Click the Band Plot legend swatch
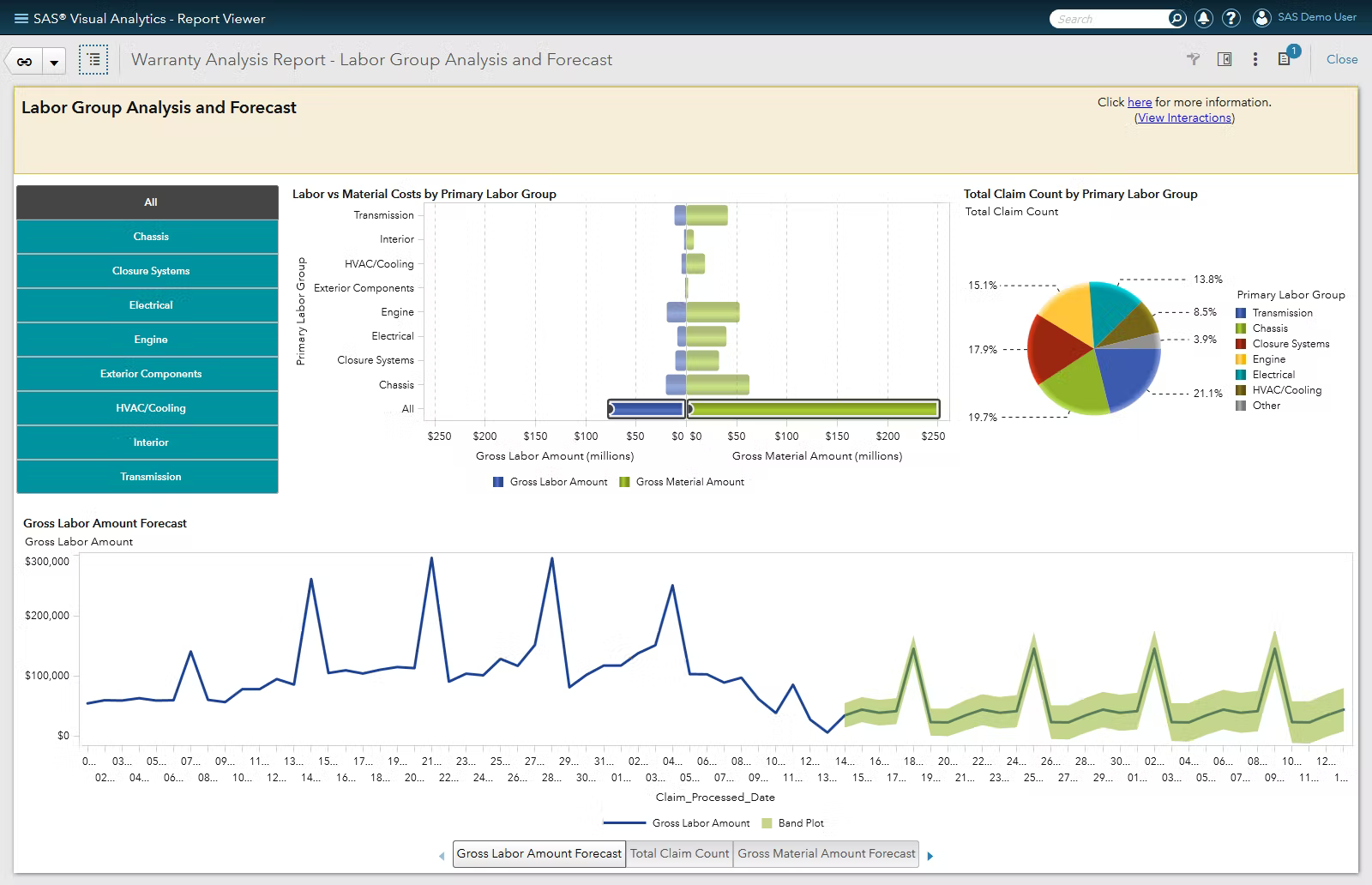 tap(767, 823)
